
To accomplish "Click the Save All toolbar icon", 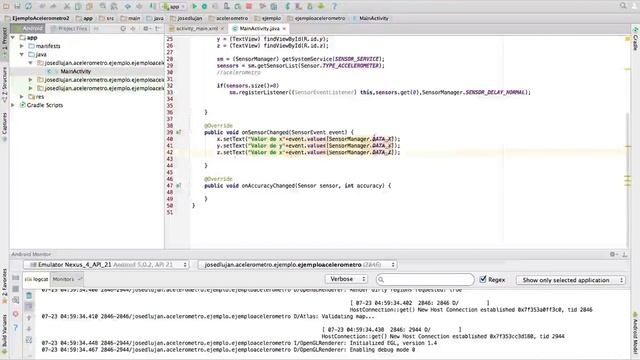I will click(x=17, y=6).
